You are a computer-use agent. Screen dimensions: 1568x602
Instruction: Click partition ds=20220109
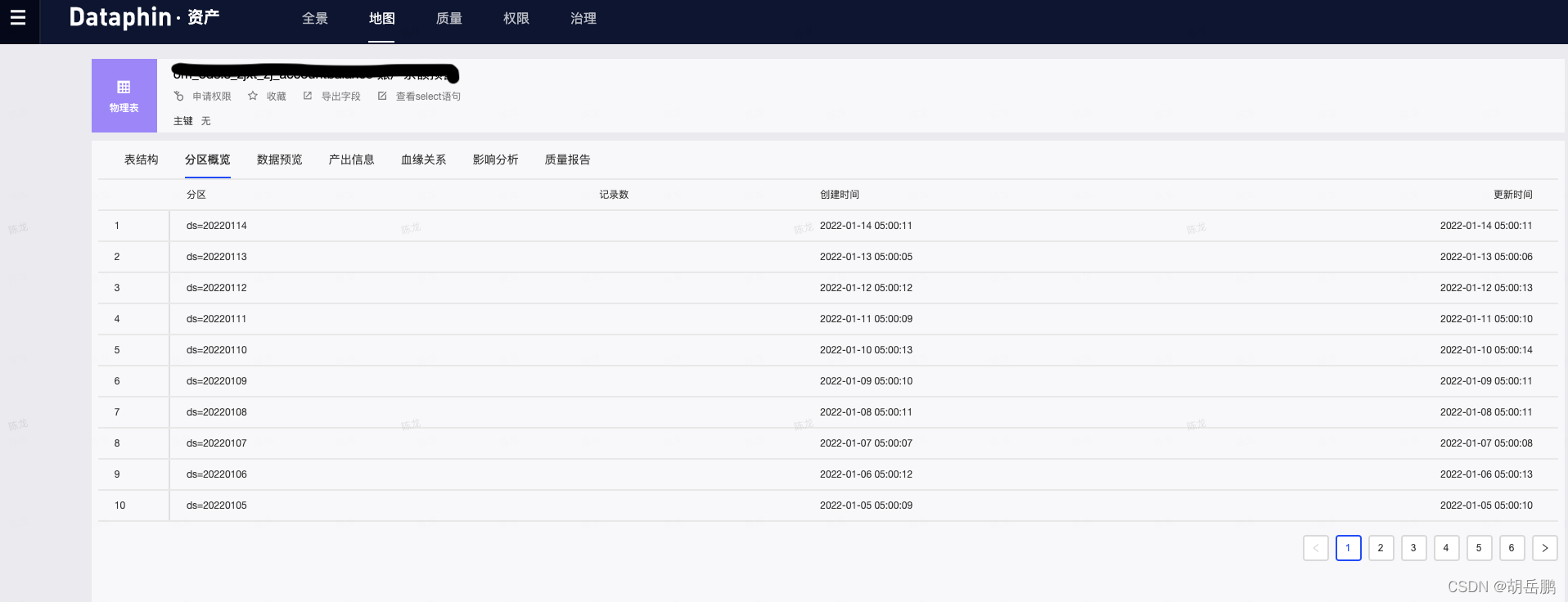217,381
